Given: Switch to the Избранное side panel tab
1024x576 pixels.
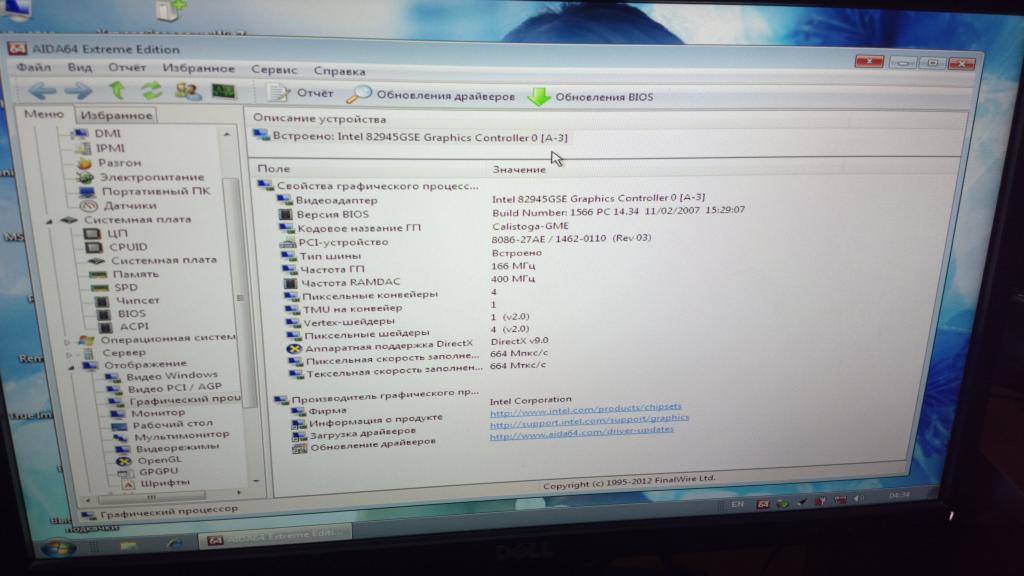Looking at the screenshot, I should click(116, 116).
